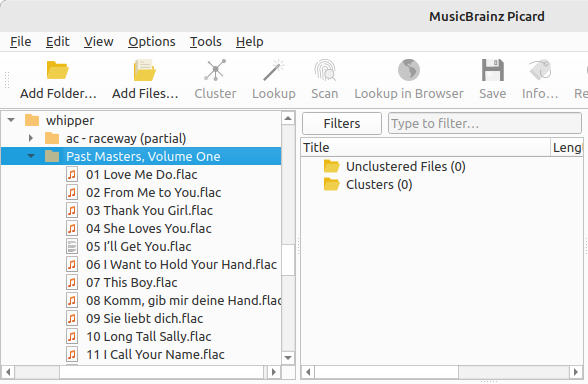Click the Add Files toolbar icon
588x384 pixels.
pyautogui.click(x=145, y=70)
